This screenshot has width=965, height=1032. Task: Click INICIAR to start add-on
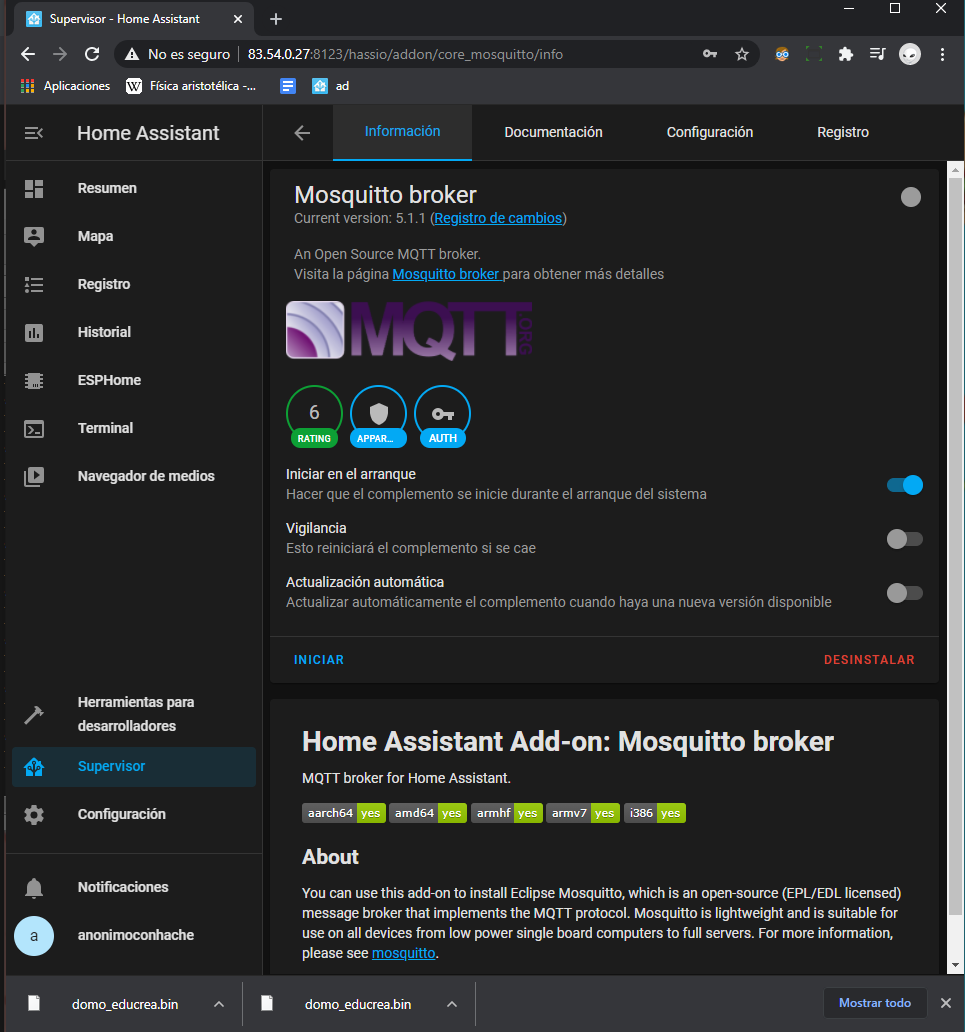tap(319, 659)
